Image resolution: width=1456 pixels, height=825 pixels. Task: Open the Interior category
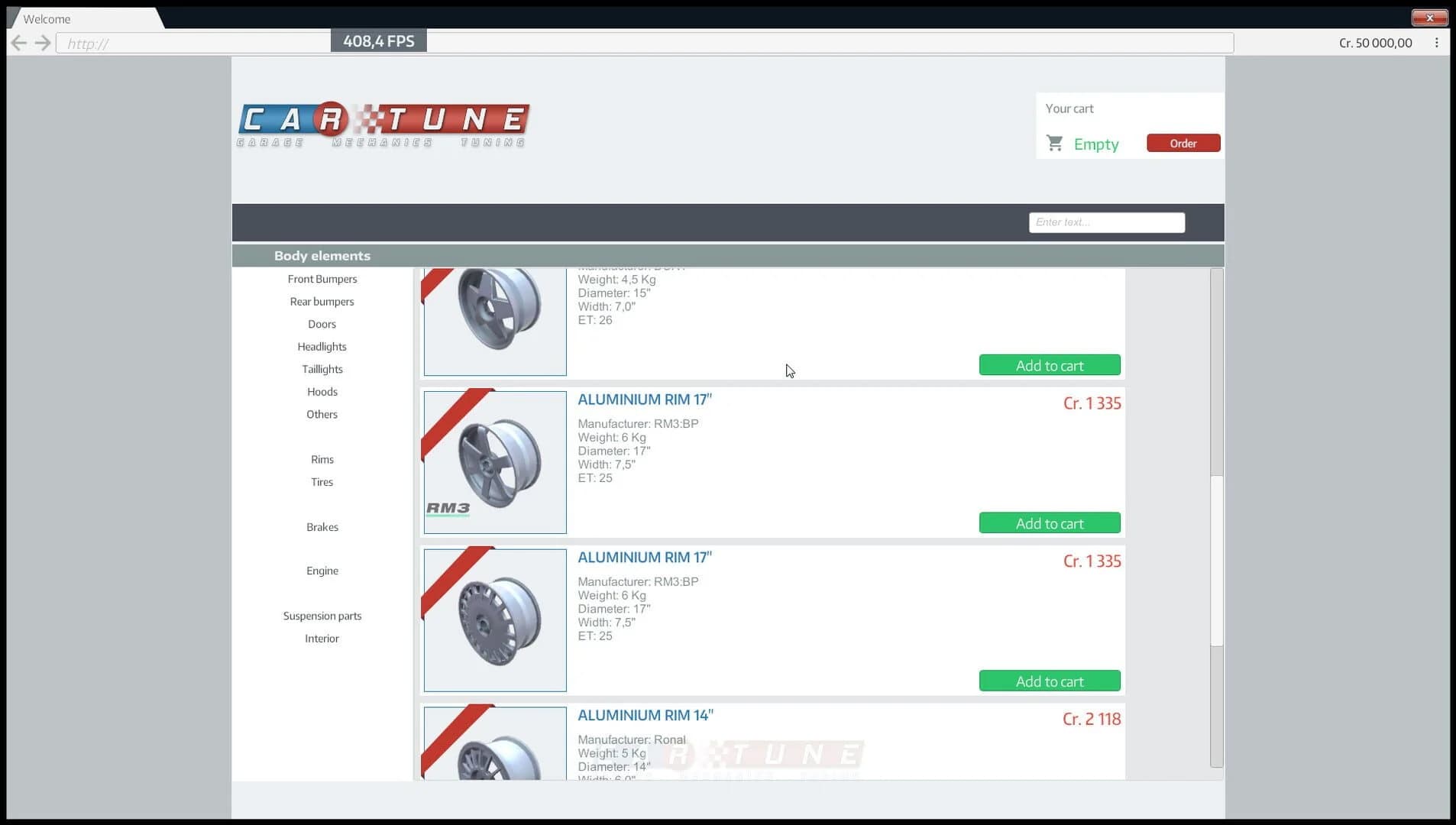pyautogui.click(x=322, y=638)
